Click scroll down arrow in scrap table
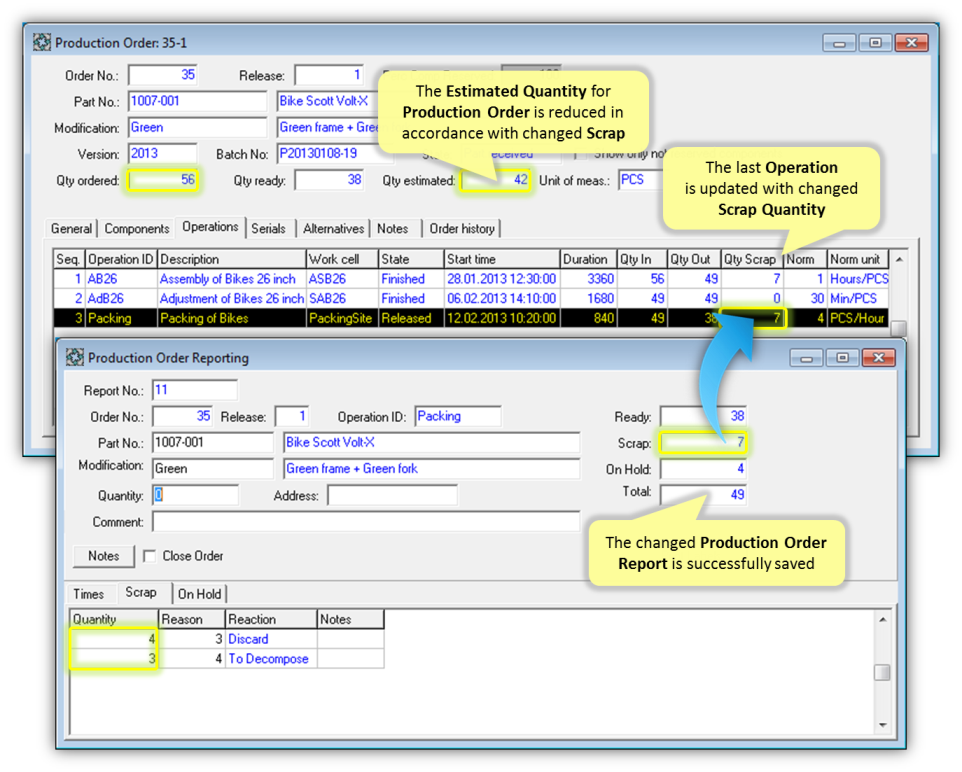Screen dimensions: 962x772 coord(882,725)
